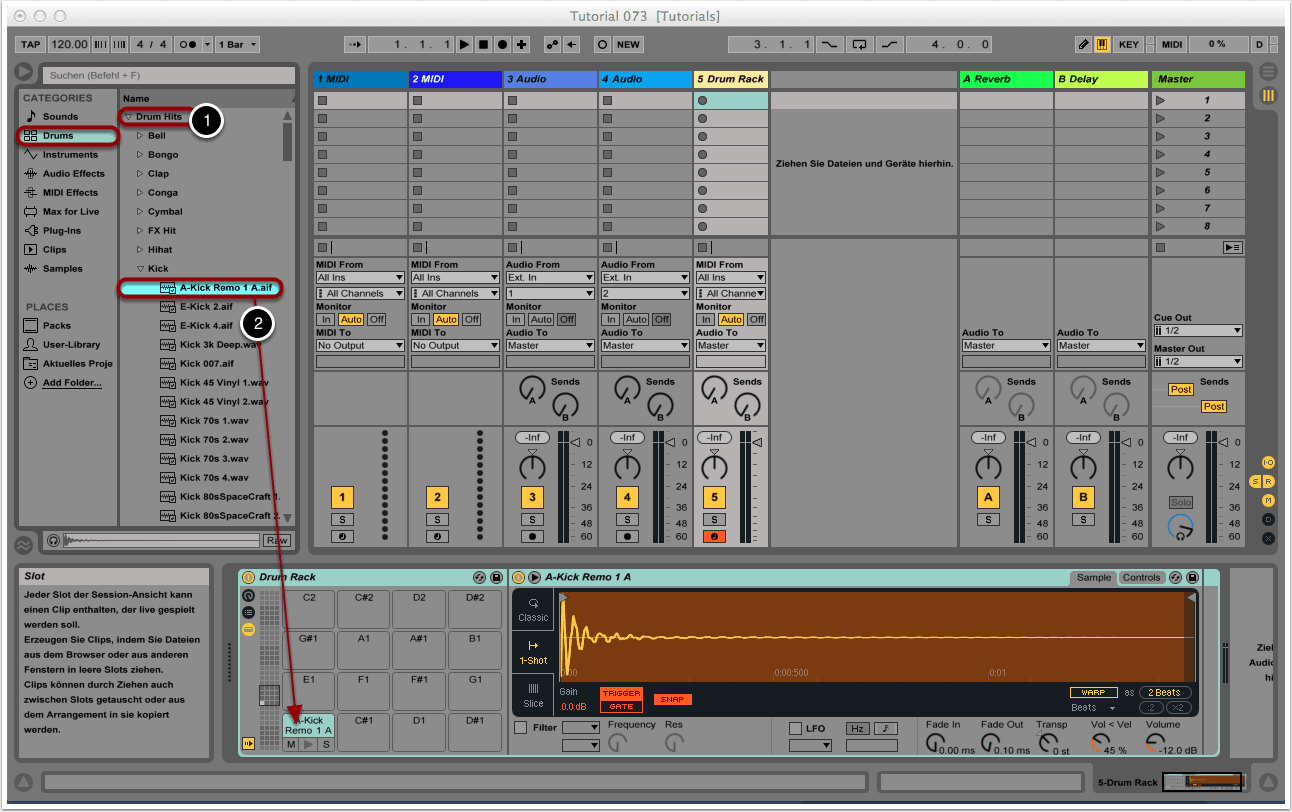Enable the Draw Mode pencil icon
This screenshot has width=1292, height=812.
point(1083,45)
